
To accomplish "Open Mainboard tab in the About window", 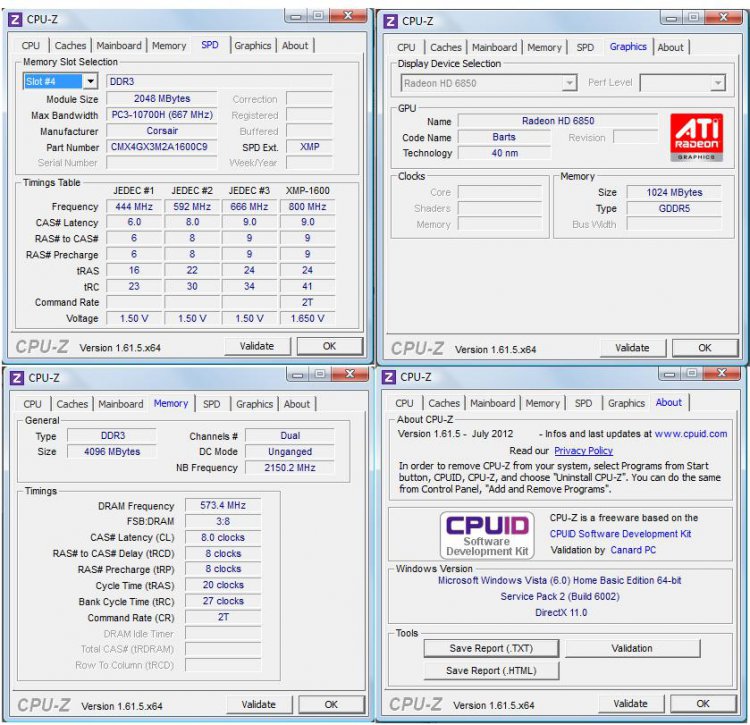I will [493, 403].
